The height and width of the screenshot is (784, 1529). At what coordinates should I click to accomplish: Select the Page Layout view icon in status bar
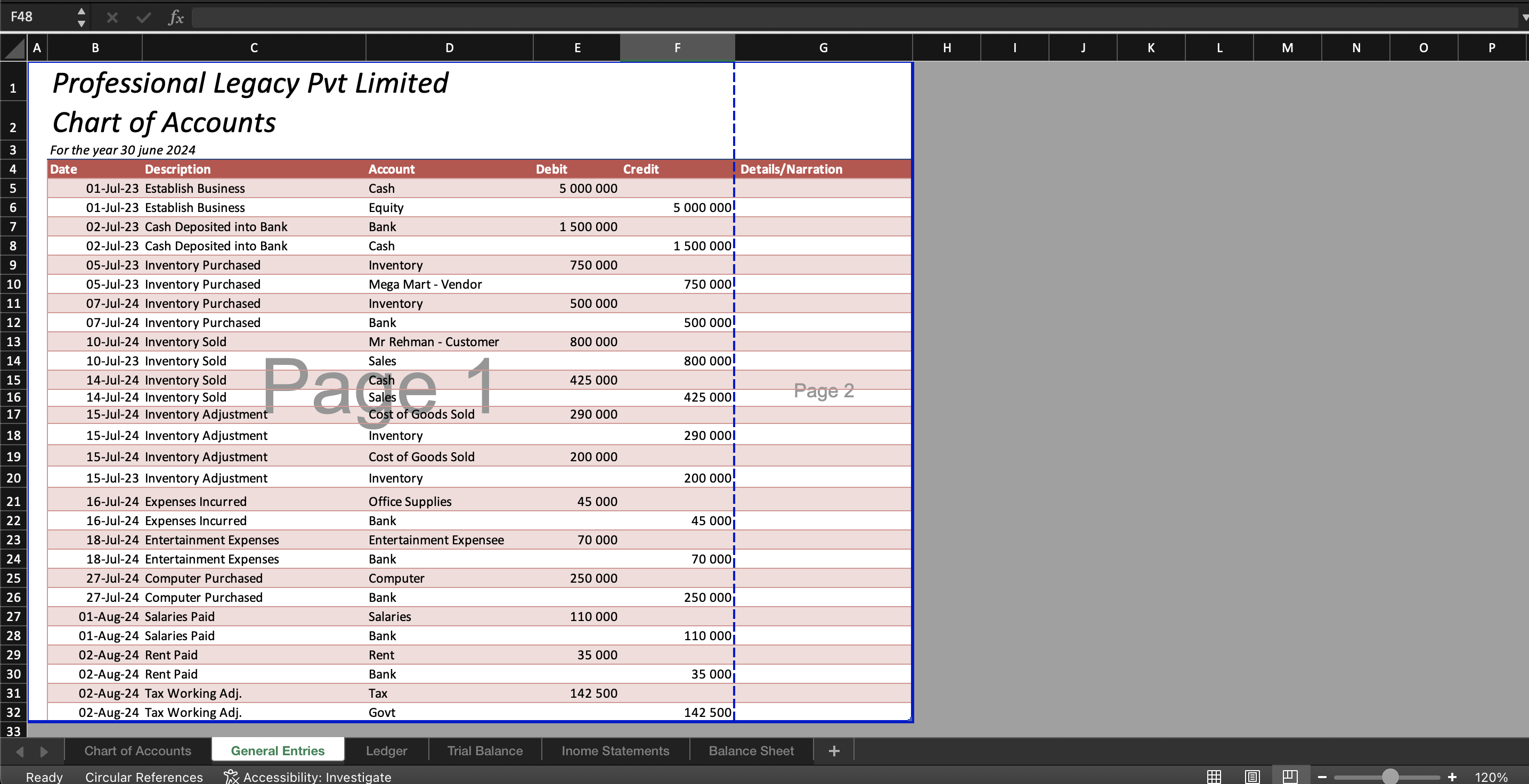point(1253,777)
